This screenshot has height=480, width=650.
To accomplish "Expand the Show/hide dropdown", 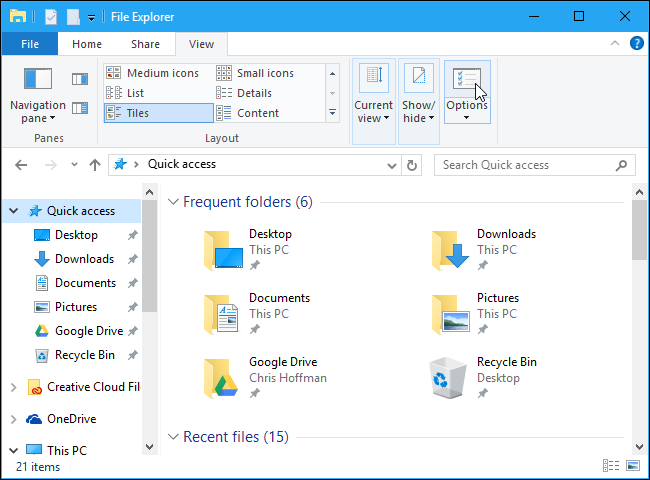I will pyautogui.click(x=418, y=111).
